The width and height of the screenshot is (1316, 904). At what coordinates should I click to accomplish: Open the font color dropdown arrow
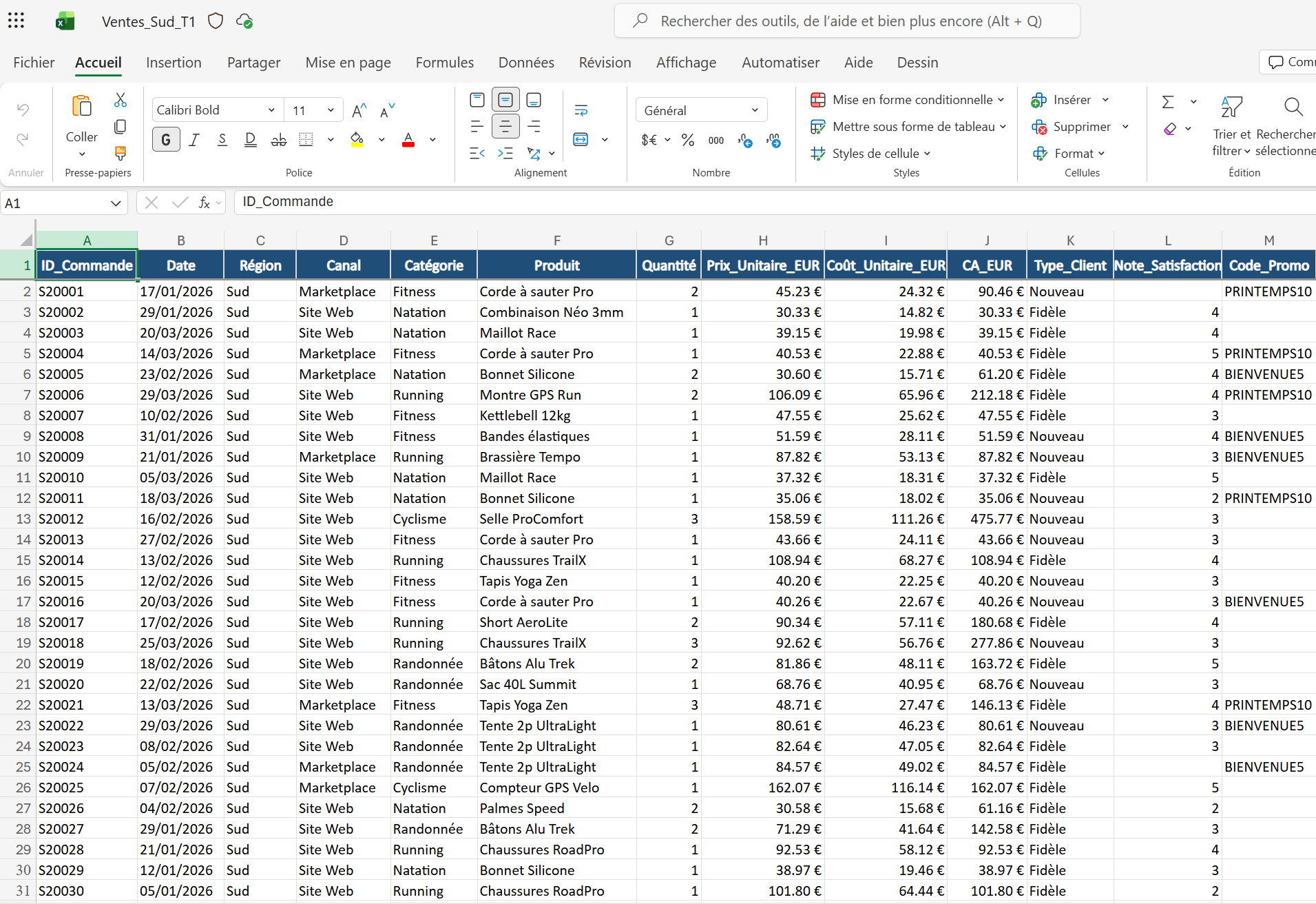(432, 140)
